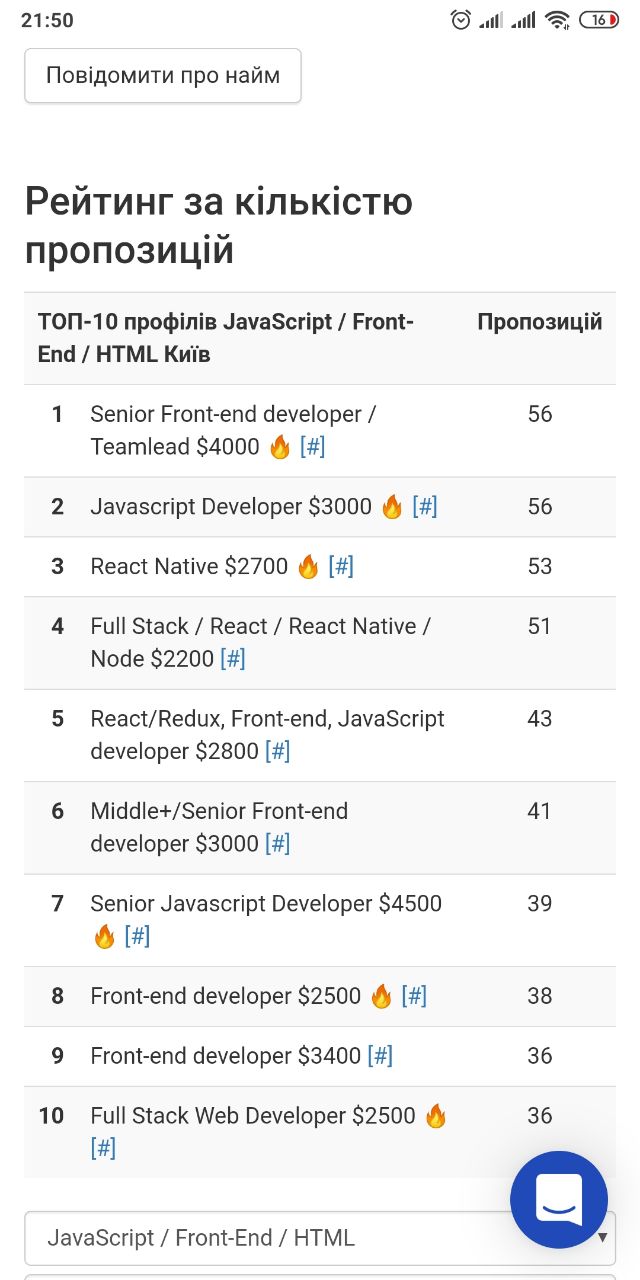
Task: Open [#] link for Front-end developer $2500
Action: [x=414, y=997]
